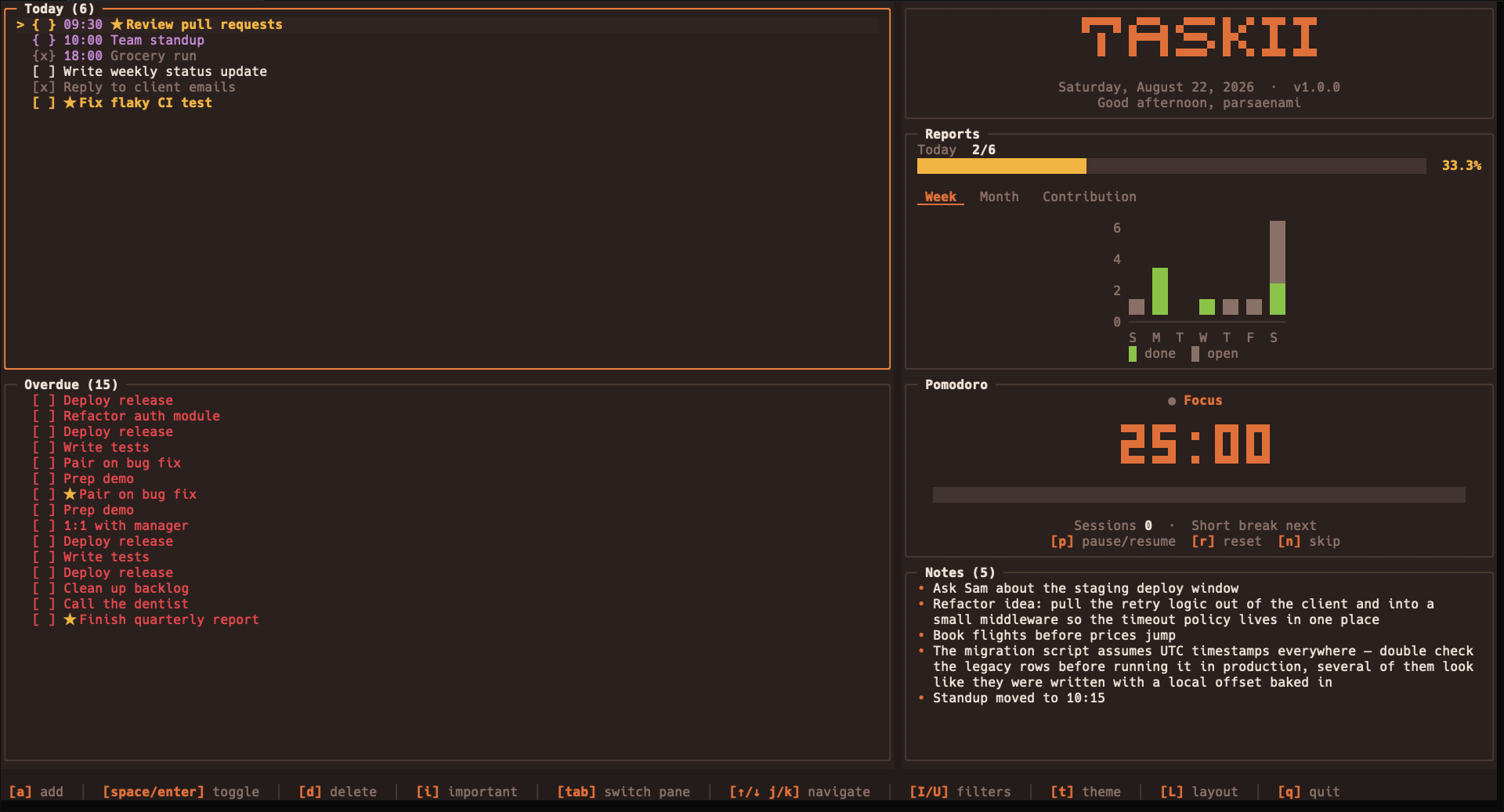Viewport: 1504px width, 812px height.
Task: Click the Pomodoro timer progress bar
Action: 1198,495
